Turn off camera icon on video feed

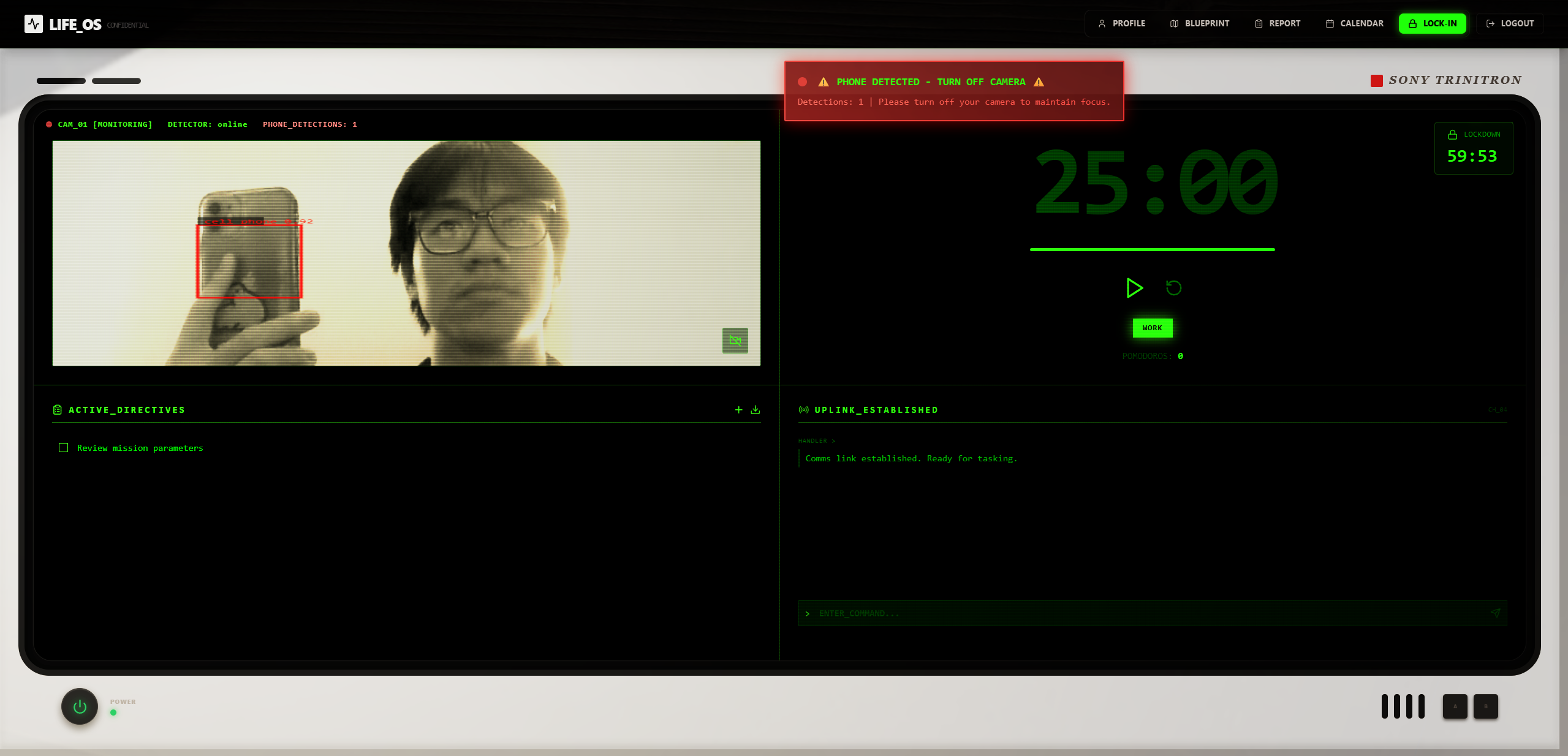pos(735,341)
